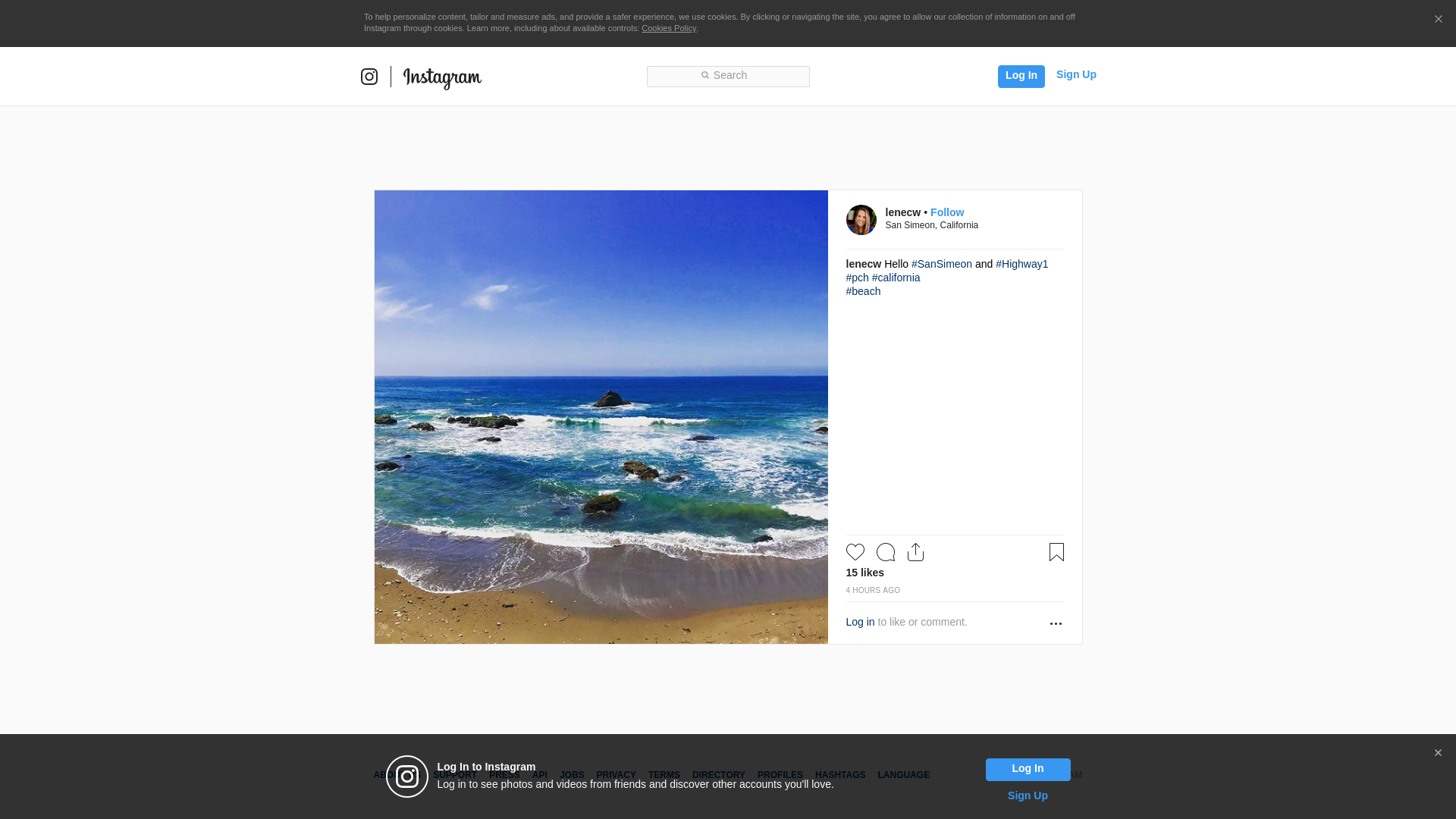Open the #Highway1 hashtag link

[x=1021, y=264]
